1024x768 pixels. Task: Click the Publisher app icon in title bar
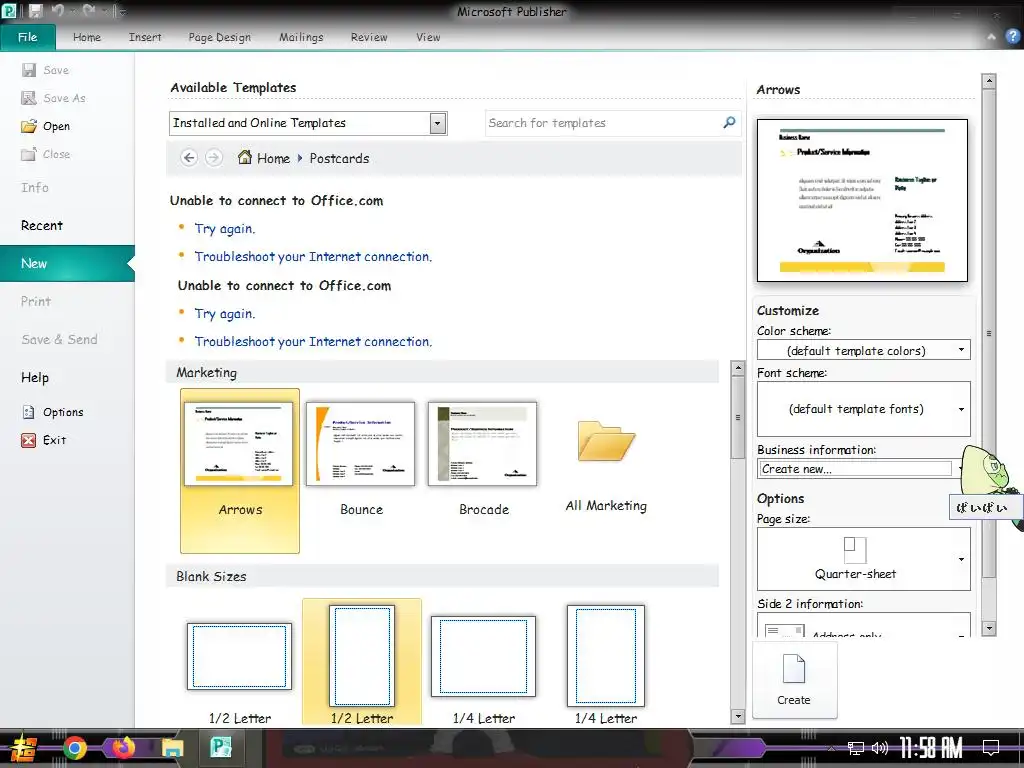pyautogui.click(x=9, y=10)
